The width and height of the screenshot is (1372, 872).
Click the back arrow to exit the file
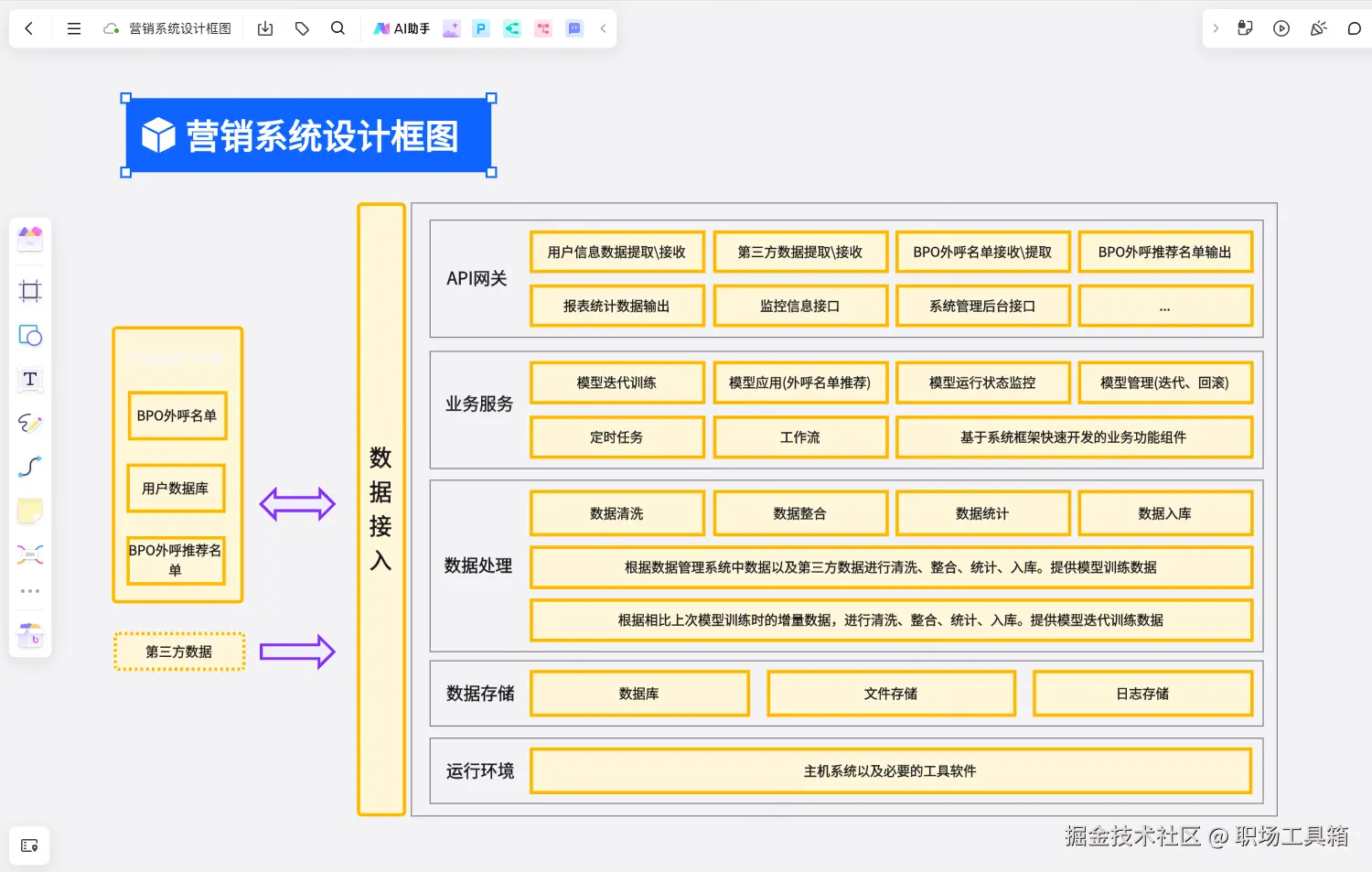29,27
